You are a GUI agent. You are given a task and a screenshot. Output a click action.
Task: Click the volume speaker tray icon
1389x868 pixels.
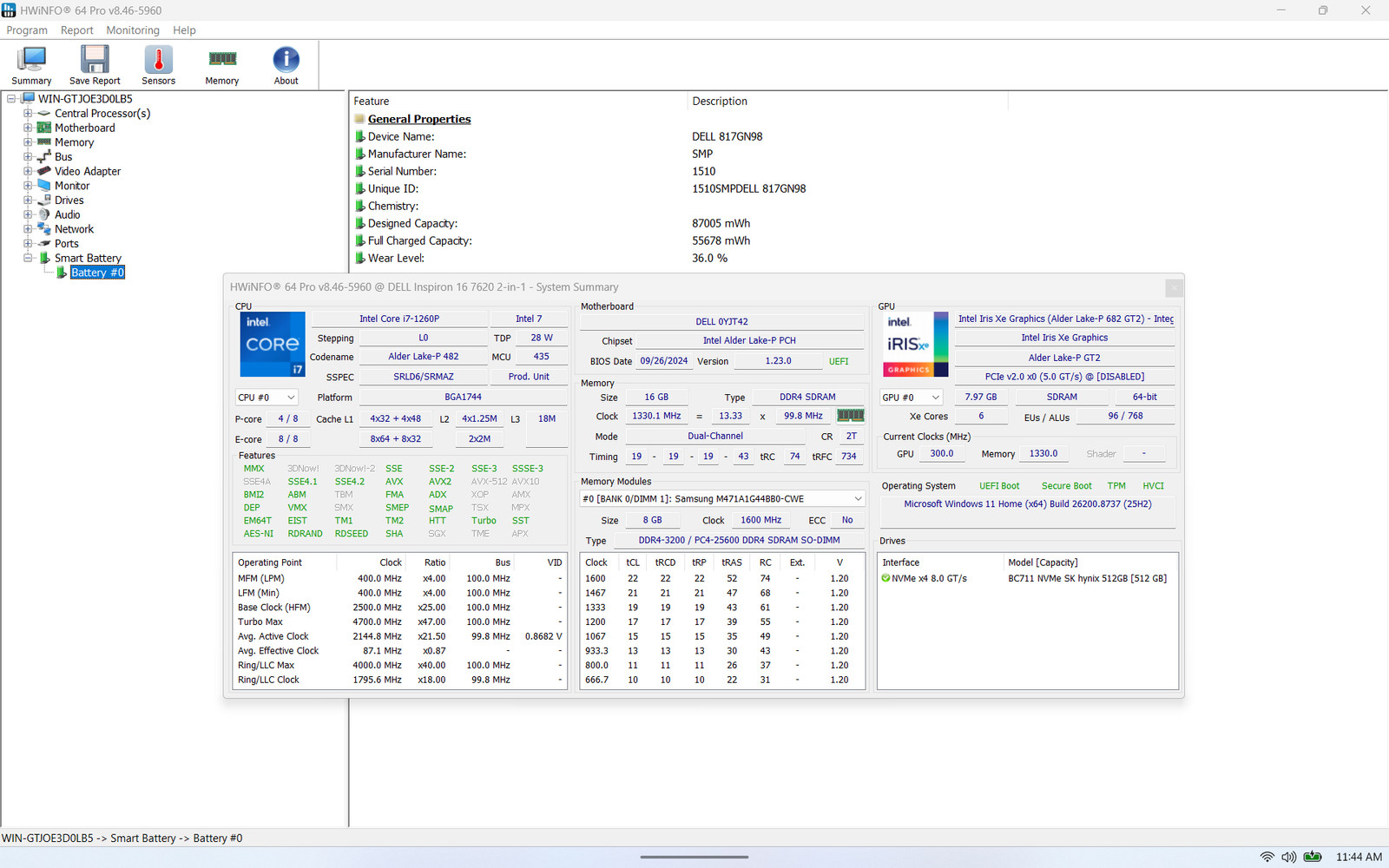[x=1289, y=857]
